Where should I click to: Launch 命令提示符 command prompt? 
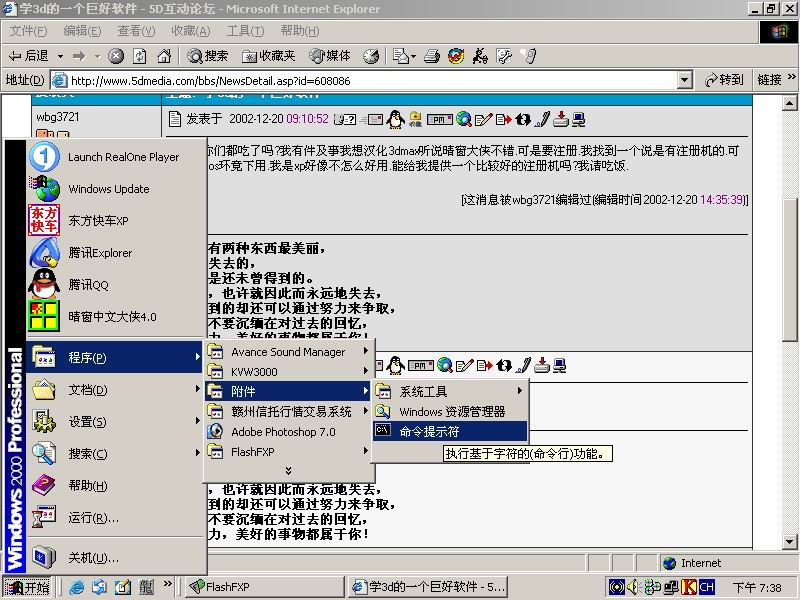coord(450,432)
